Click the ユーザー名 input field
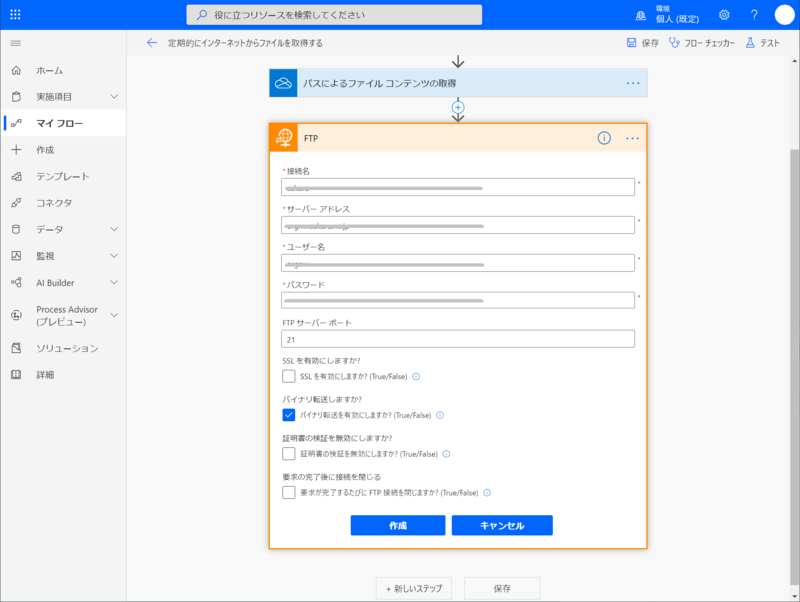The width and height of the screenshot is (800, 602). point(458,263)
